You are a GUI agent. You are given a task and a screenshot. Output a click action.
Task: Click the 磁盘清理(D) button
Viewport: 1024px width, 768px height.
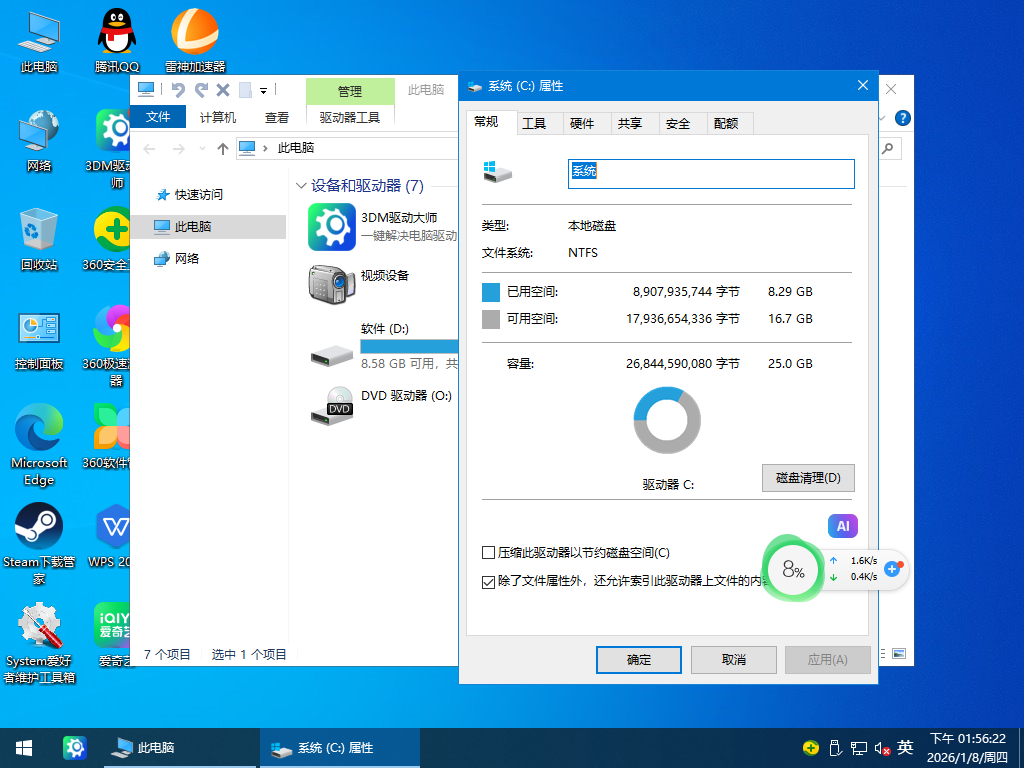coord(808,478)
